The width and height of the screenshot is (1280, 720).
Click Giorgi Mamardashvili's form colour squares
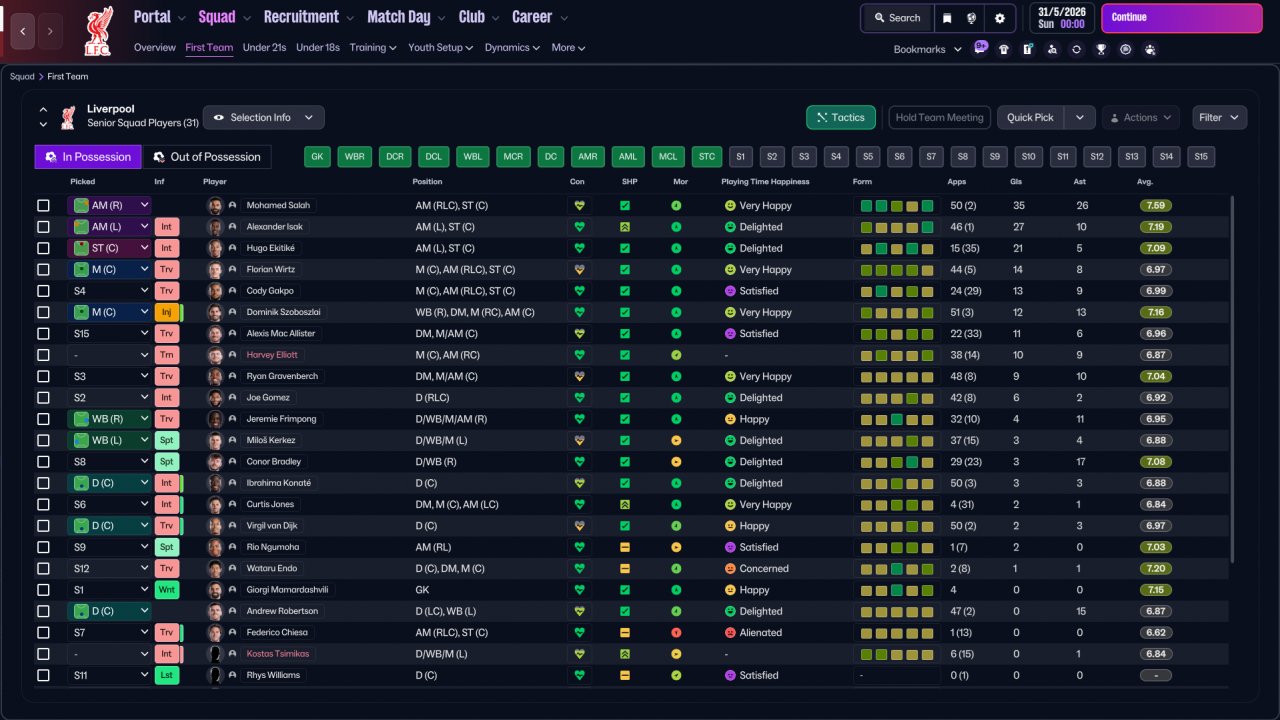coord(897,590)
